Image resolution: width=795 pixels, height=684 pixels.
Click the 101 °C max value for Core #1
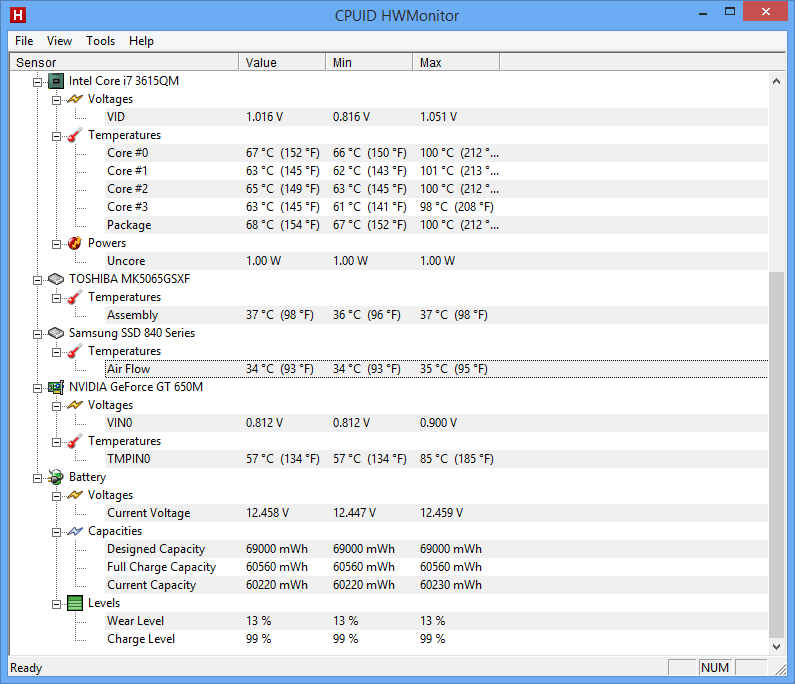(459, 171)
